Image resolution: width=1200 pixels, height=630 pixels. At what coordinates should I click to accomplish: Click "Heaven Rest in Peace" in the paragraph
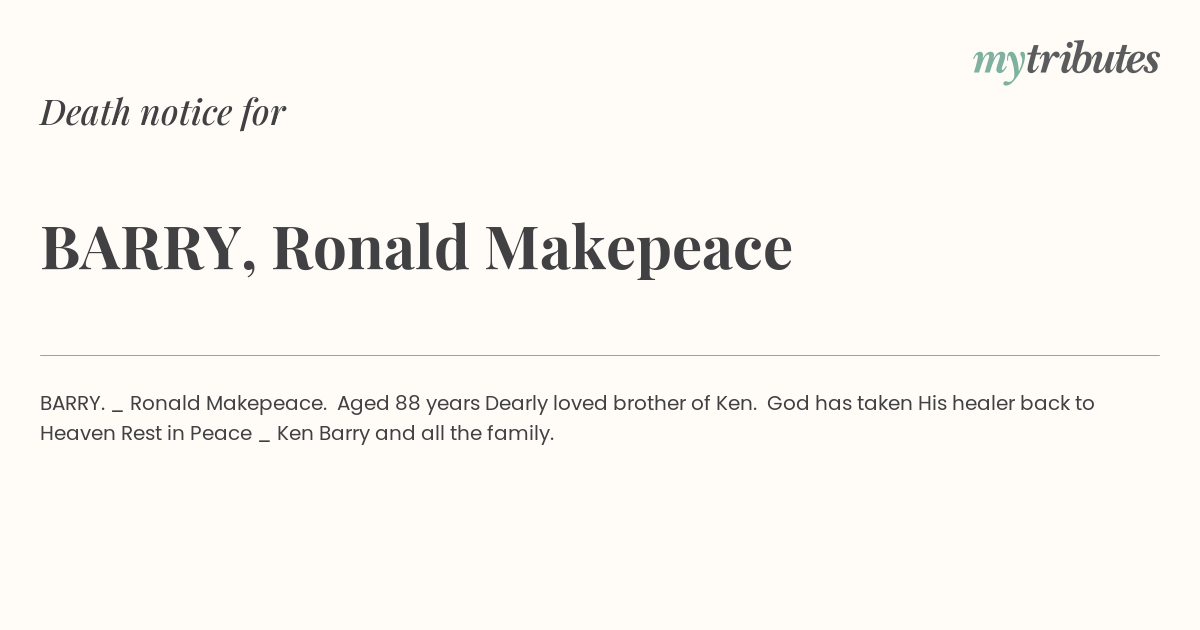tap(146, 433)
